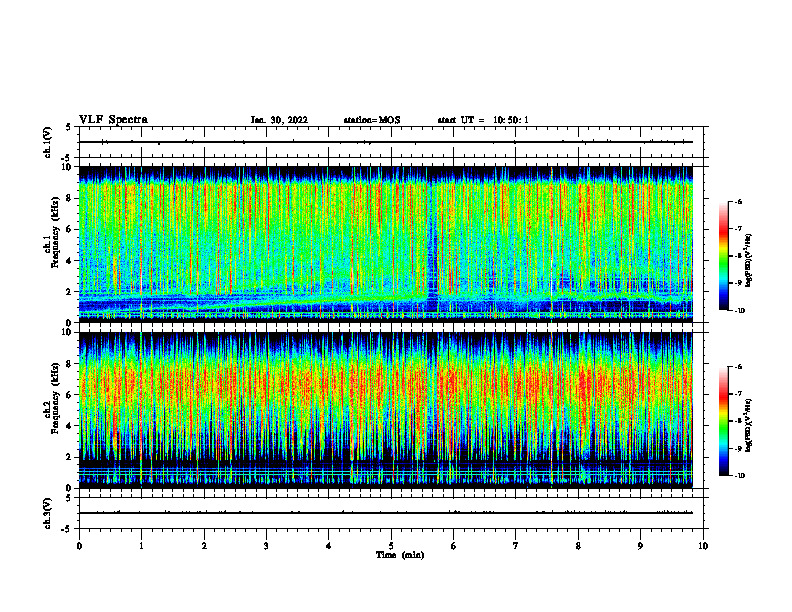Click the "ch.1(V)" axis label
792x612 pixels.
[47, 142]
